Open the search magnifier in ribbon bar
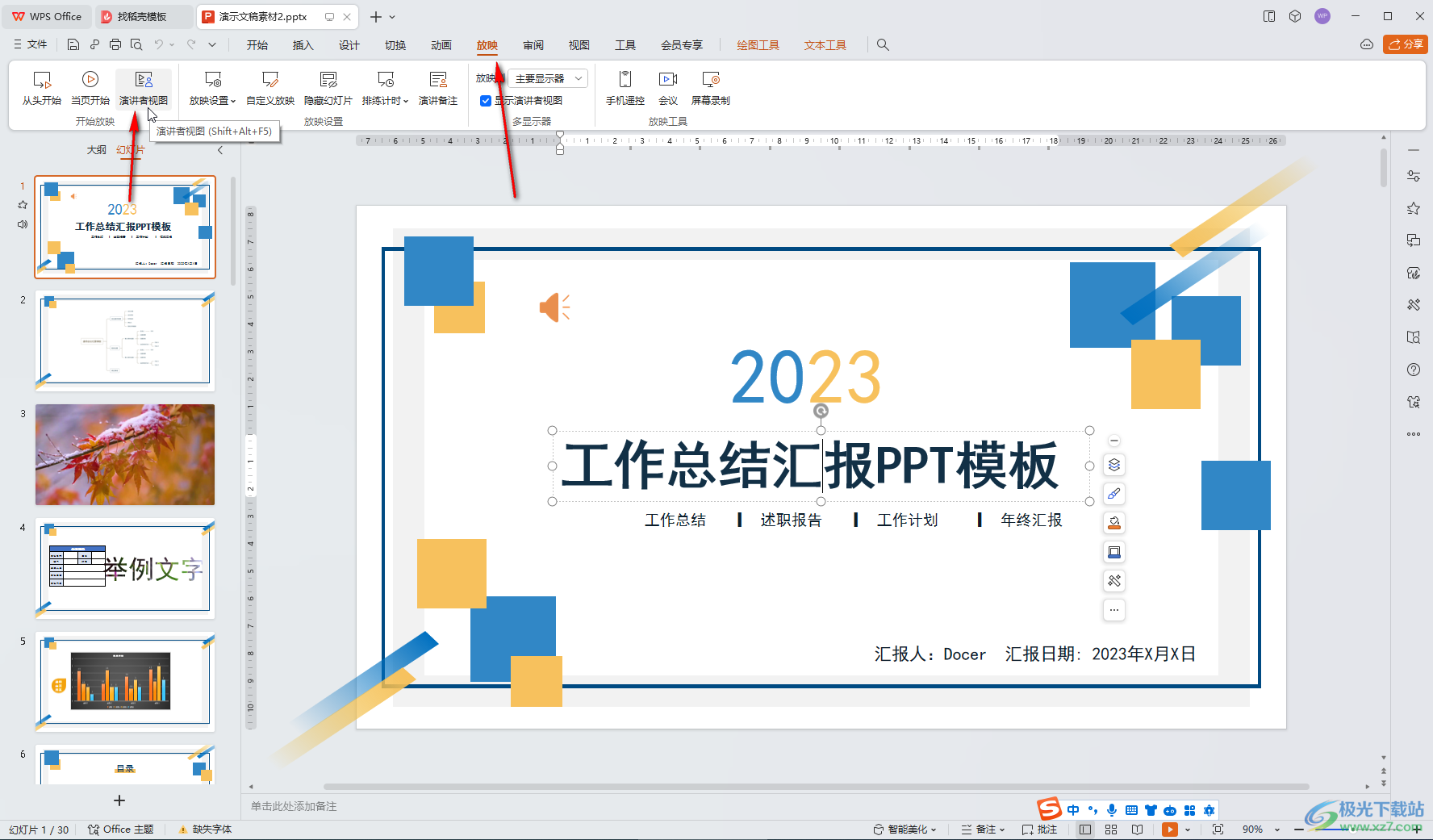1433x840 pixels. click(x=883, y=45)
